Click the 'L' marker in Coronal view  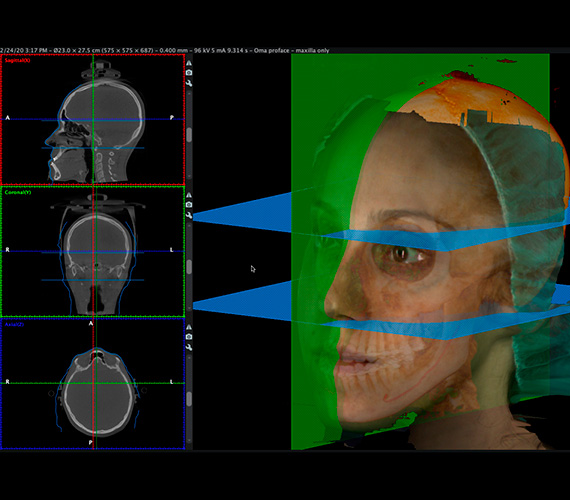172,250
